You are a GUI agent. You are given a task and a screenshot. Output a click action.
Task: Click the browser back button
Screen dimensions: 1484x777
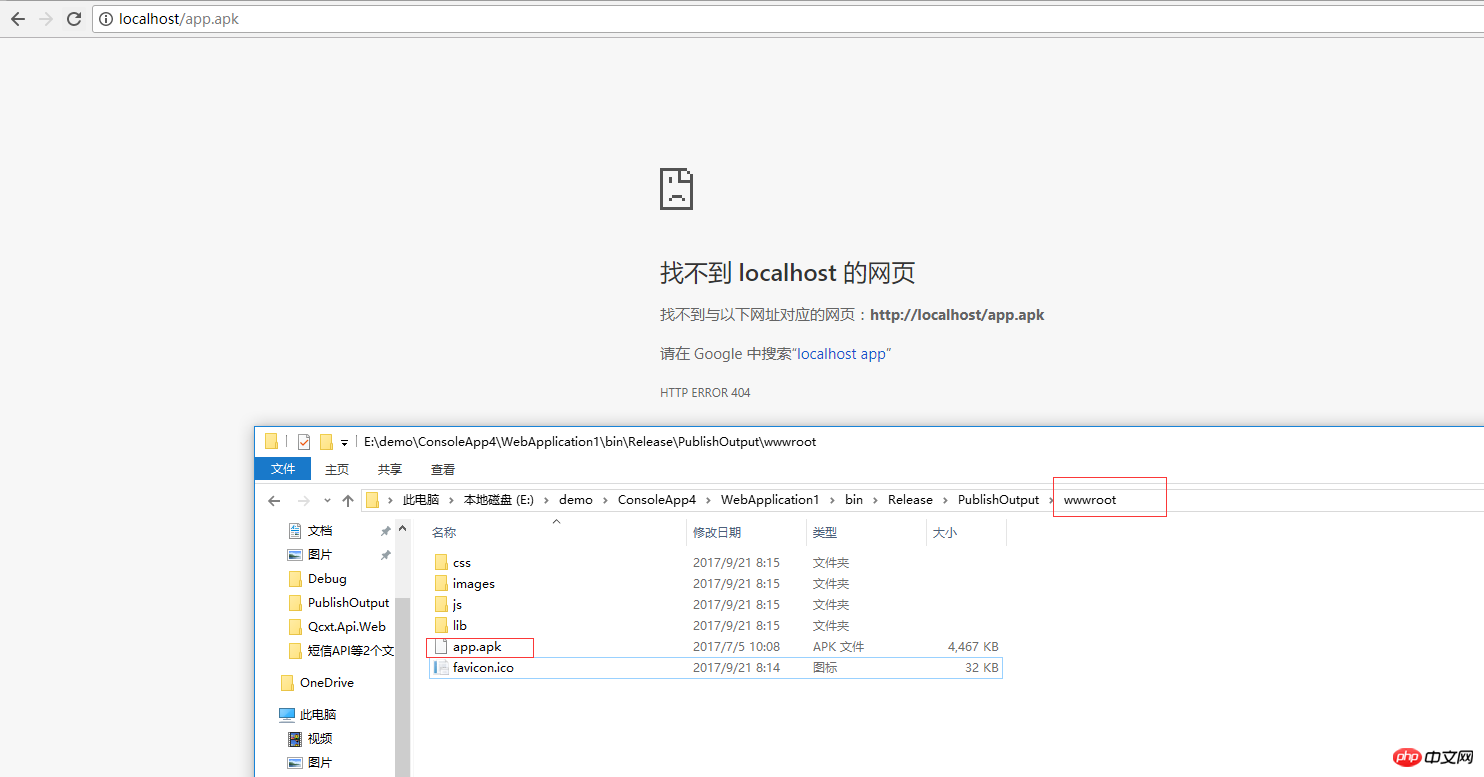coord(17,18)
